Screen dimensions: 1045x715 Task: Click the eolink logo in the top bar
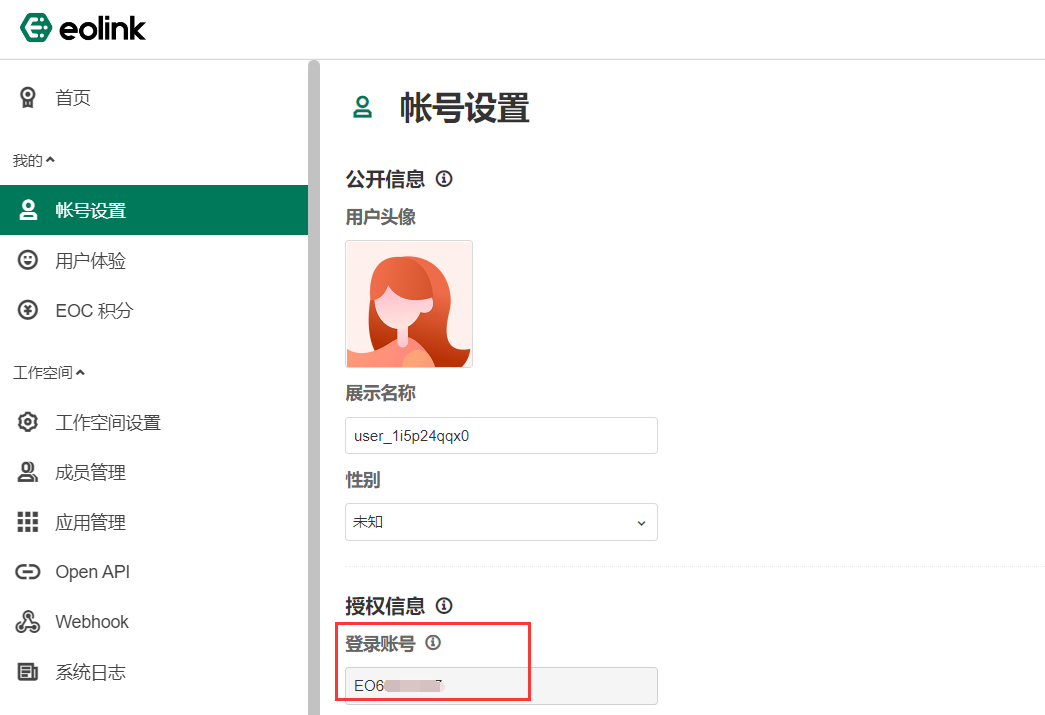pos(83,28)
